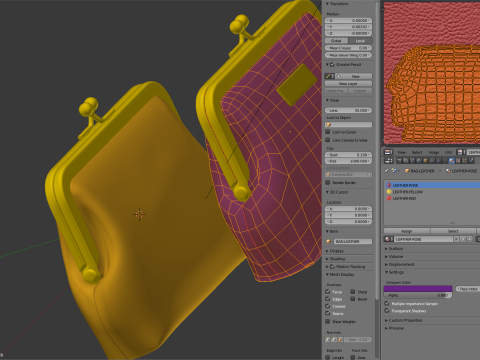The width and height of the screenshot is (480, 360).
Task: Click the New Layer grease pencil button
Action: coord(348,83)
